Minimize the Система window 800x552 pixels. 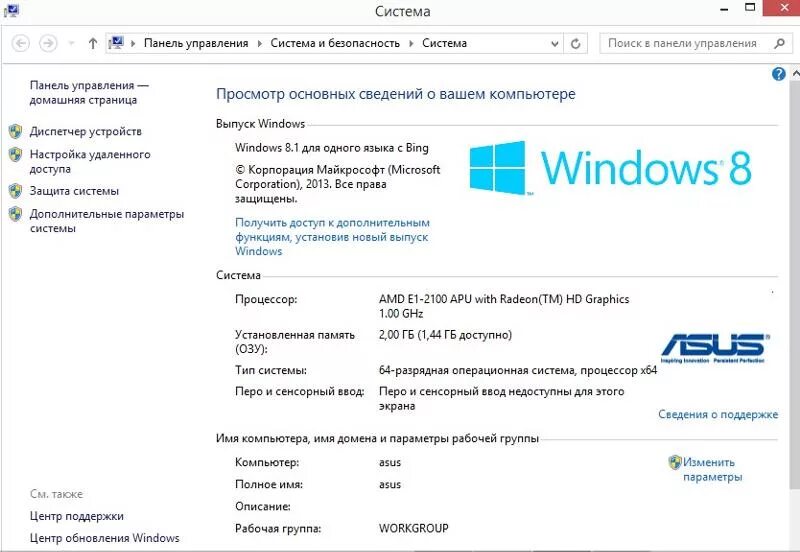pyautogui.click(x=724, y=10)
